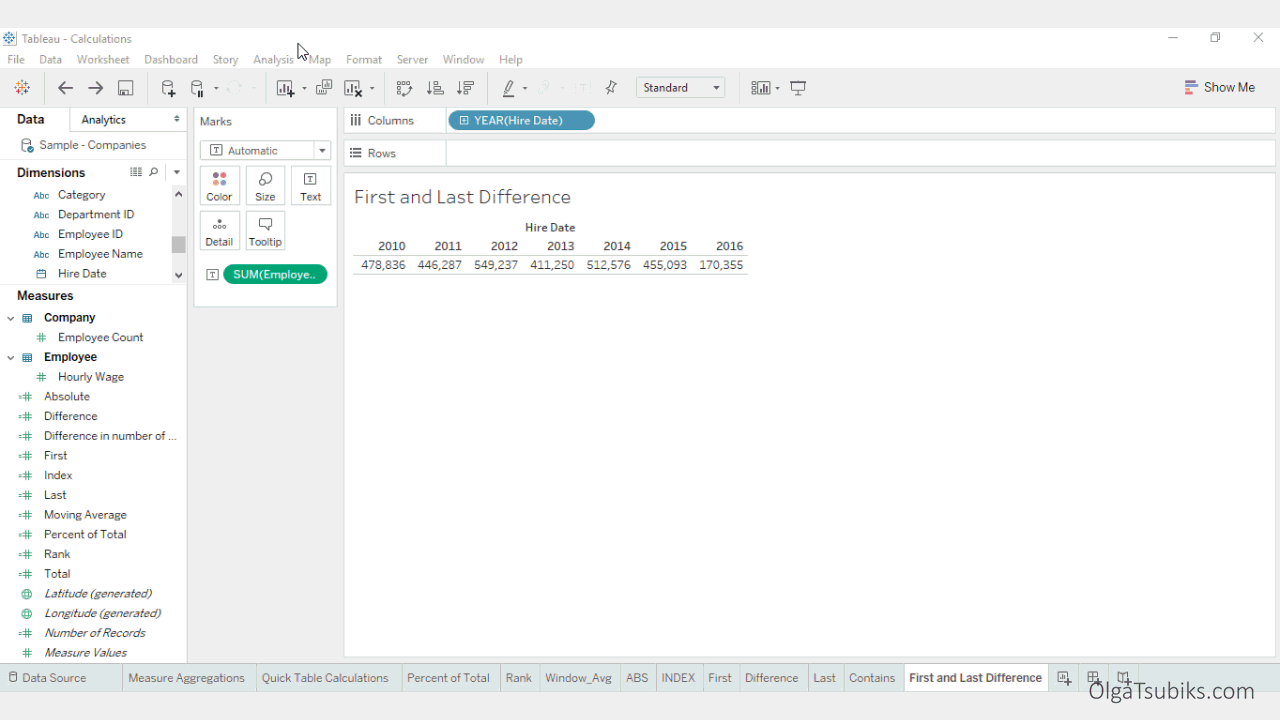Click the New Story tab icon

pos(1124,678)
